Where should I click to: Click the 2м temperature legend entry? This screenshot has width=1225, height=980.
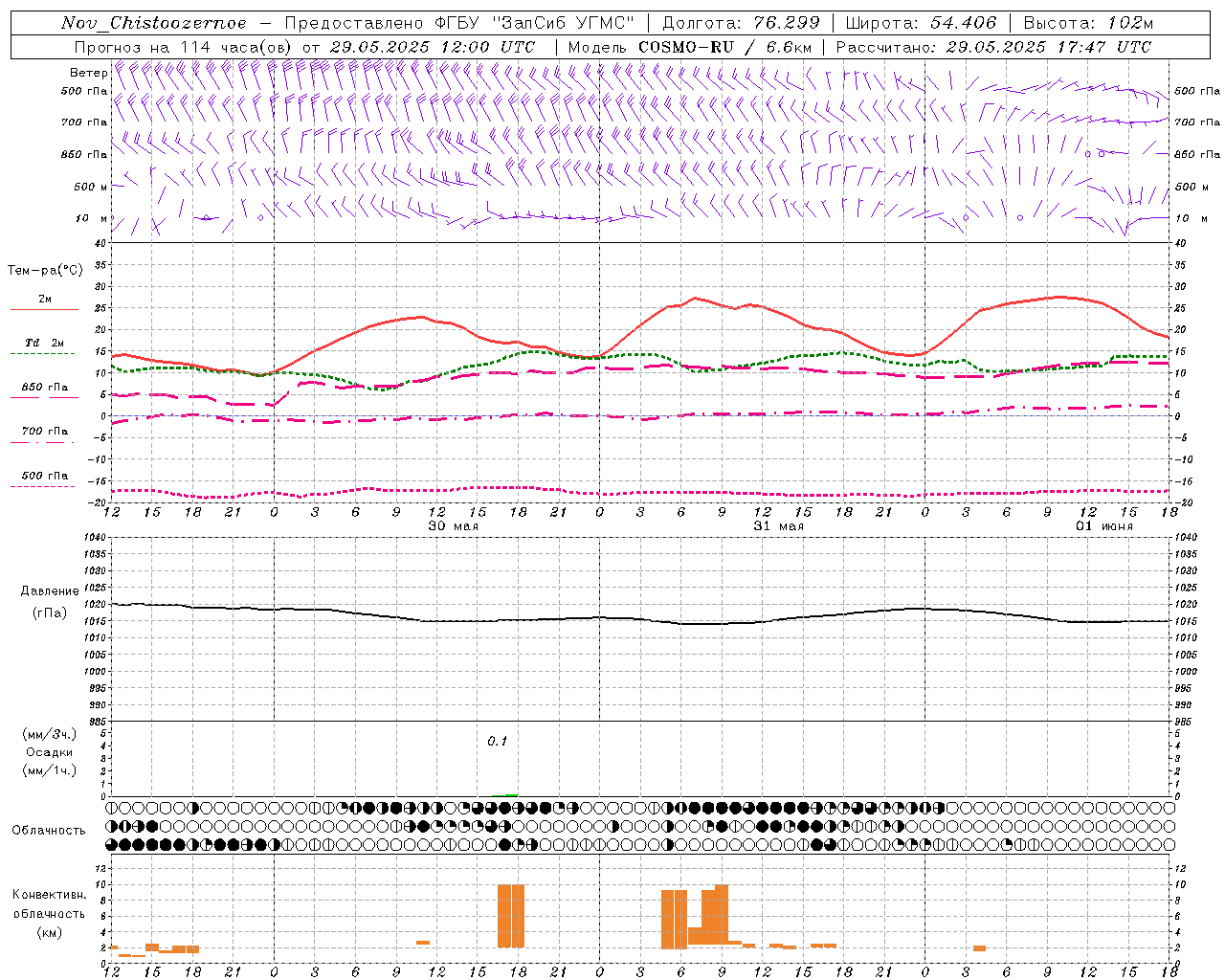[45, 299]
